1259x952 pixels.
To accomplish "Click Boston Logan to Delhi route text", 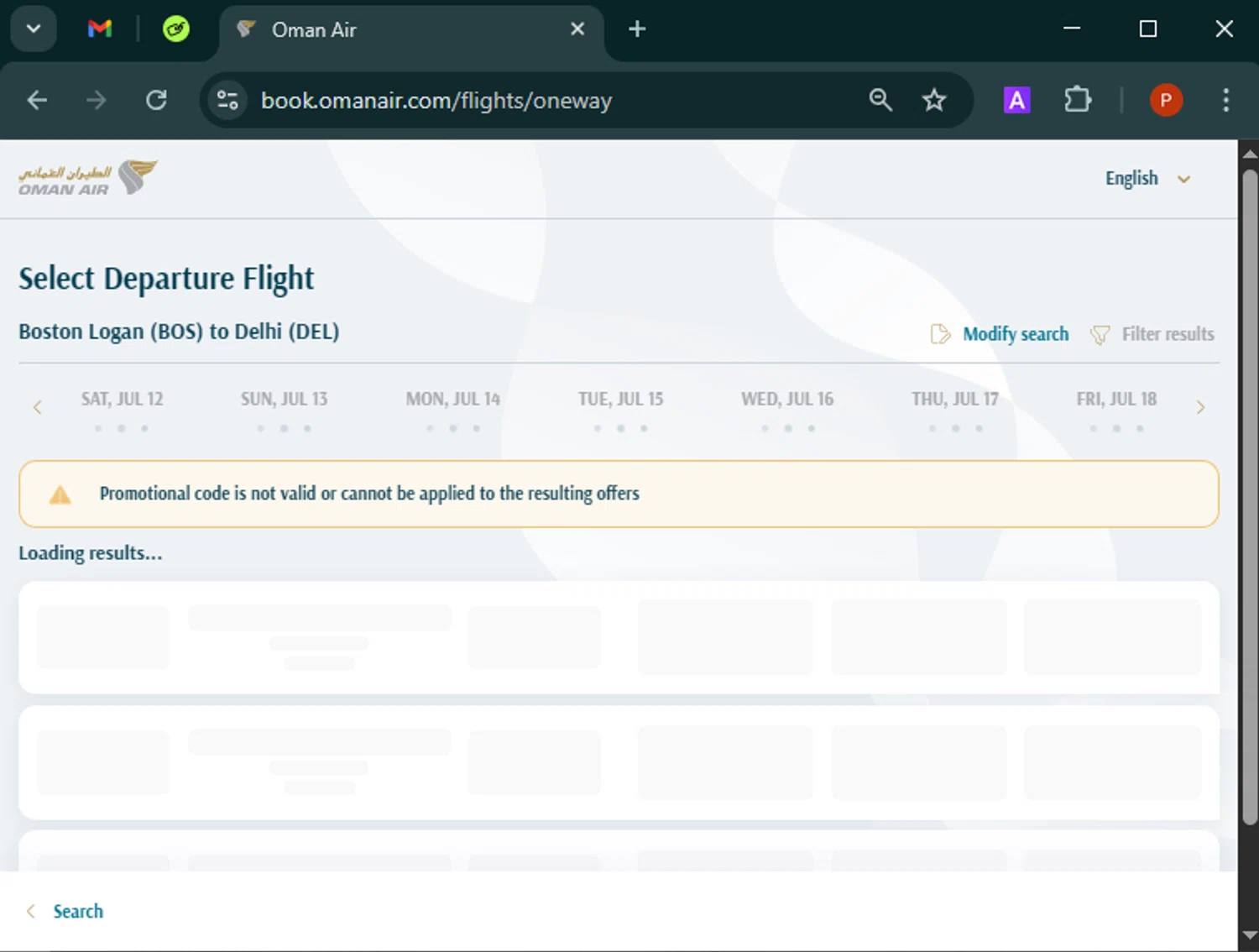I will (179, 332).
